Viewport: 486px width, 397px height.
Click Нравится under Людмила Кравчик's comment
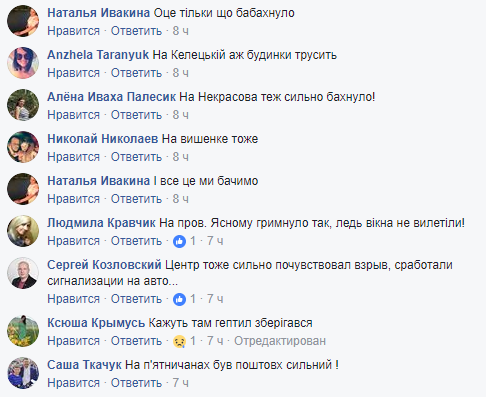[74, 241]
